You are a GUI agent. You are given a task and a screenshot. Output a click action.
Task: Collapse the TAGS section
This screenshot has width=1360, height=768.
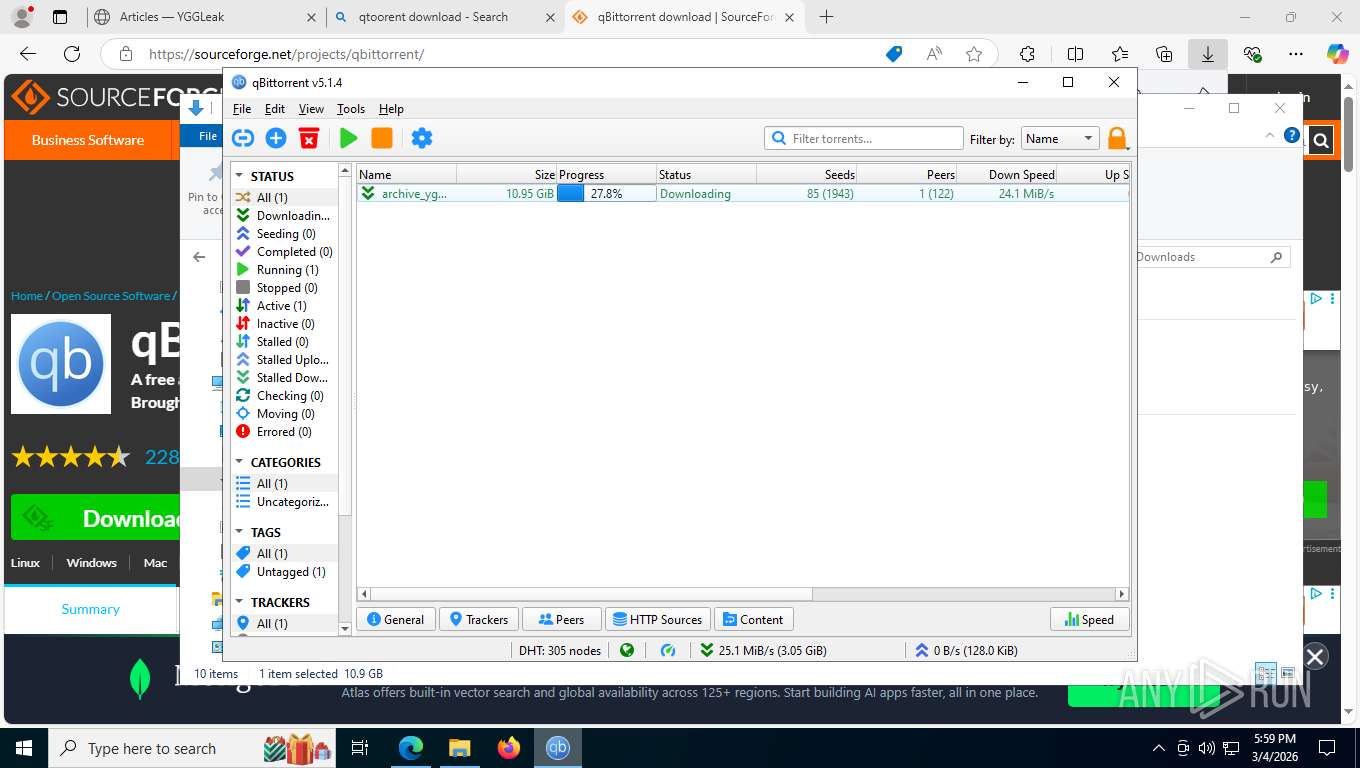tap(240, 532)
